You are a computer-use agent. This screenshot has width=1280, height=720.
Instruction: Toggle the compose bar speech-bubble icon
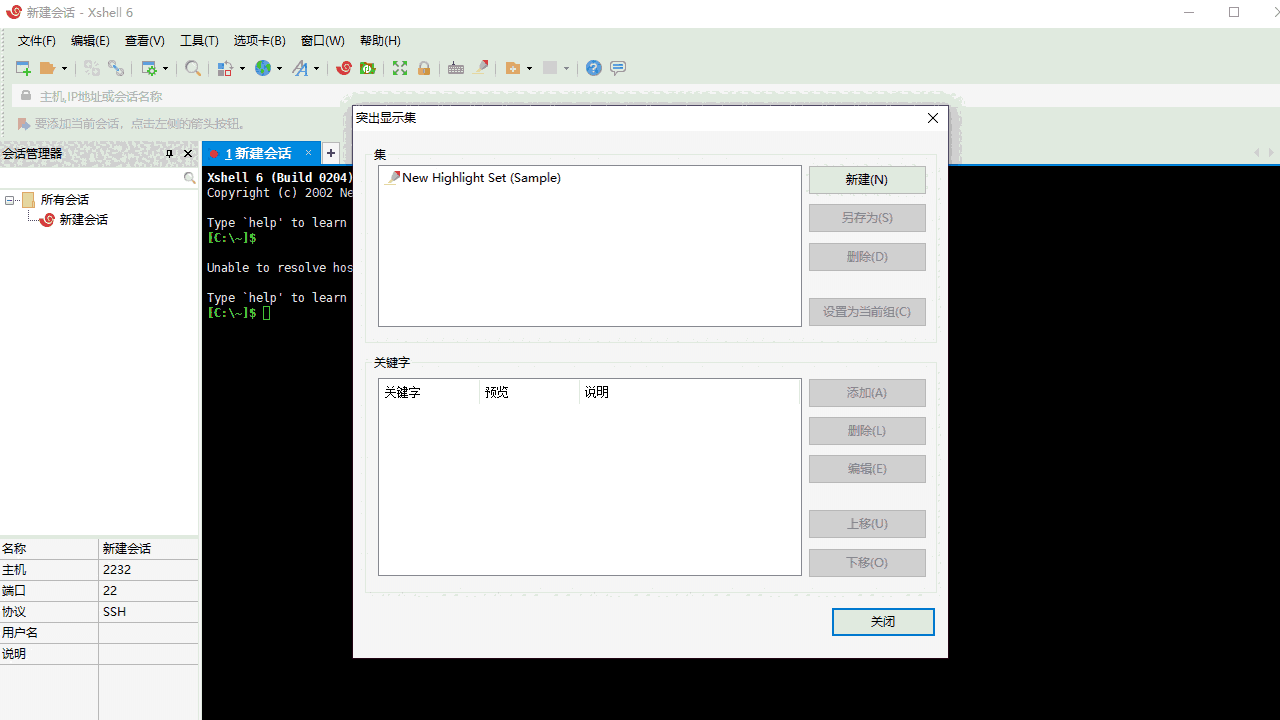tap(618, 68)
